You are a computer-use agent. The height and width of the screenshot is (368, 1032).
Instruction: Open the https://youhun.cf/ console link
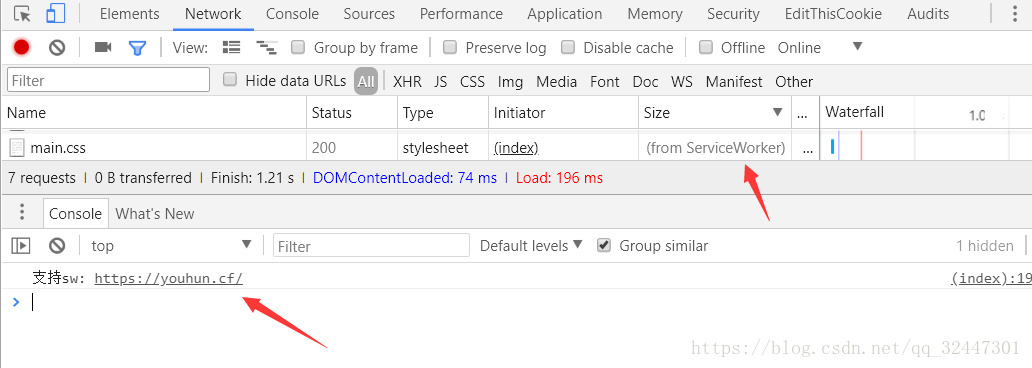tap(168, 278)
